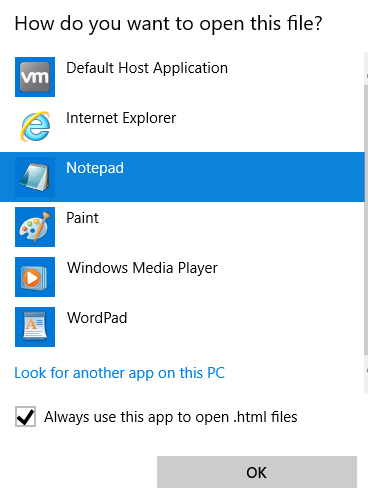The image size is (368, 492).
Task: Click scrollbar down arrow at list bottom
Action: click(366, 370)
